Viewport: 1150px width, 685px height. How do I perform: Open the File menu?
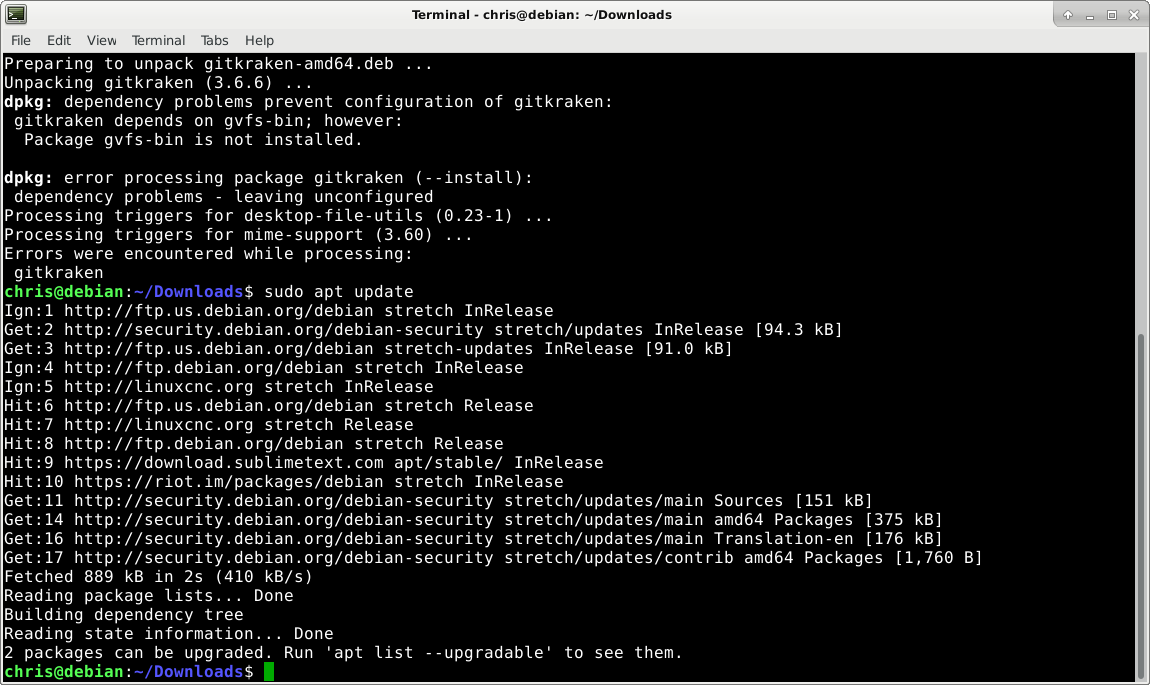point(21,40)
